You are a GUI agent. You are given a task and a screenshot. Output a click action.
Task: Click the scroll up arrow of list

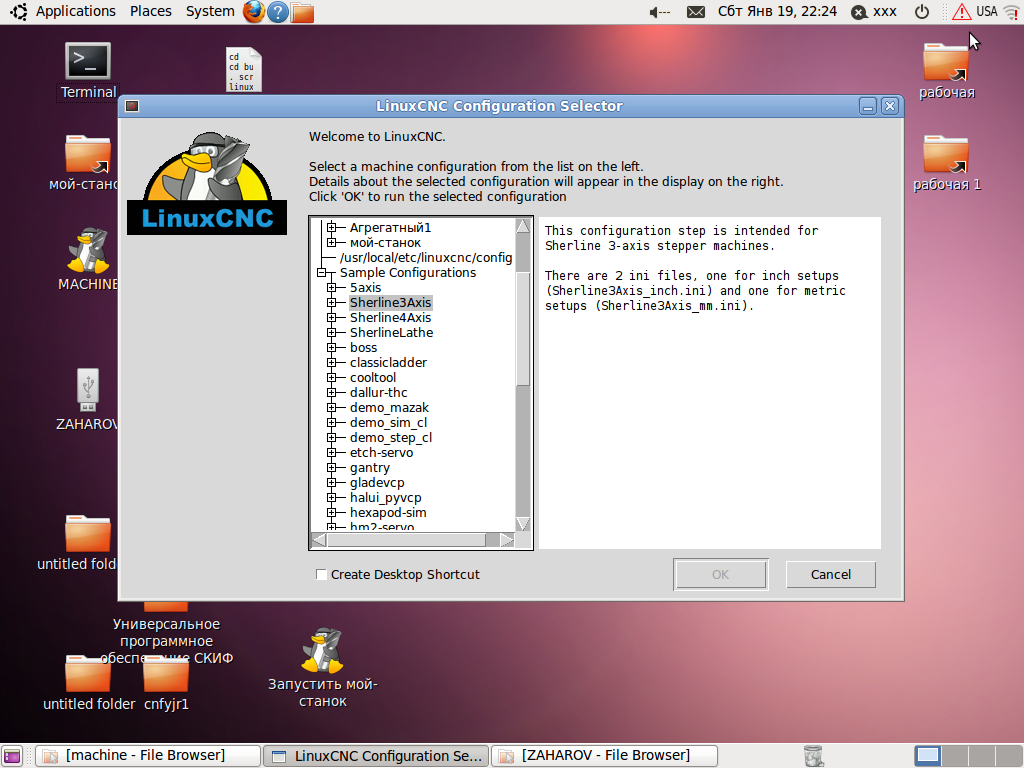tap(523, 226)
